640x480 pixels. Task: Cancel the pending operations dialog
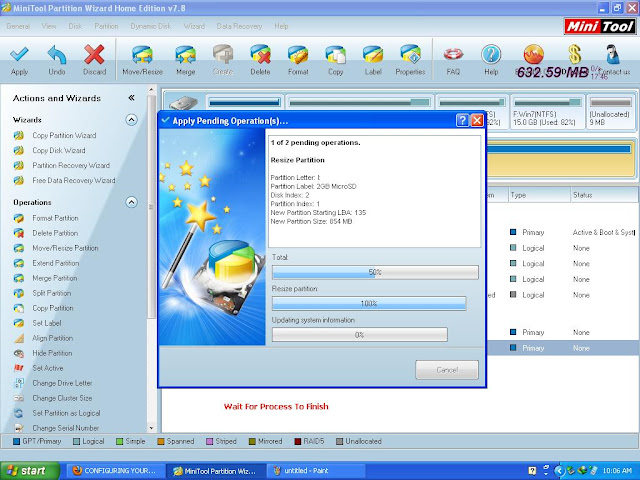point(447,370)
